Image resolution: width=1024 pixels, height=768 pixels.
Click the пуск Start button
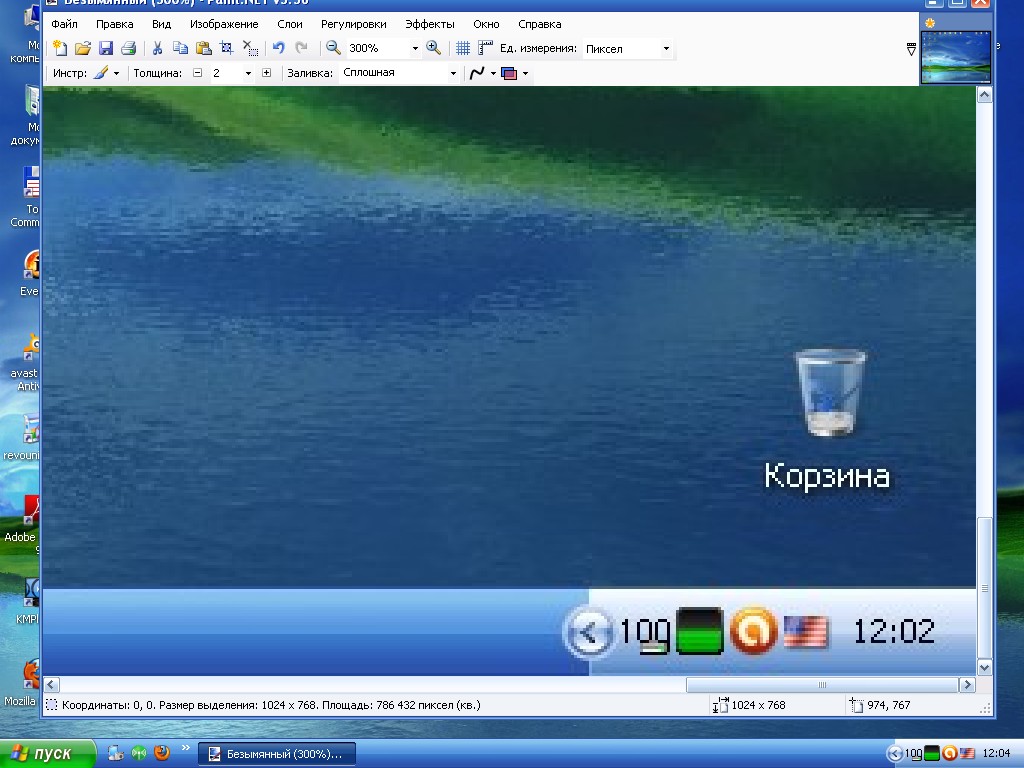click(48, 754)
